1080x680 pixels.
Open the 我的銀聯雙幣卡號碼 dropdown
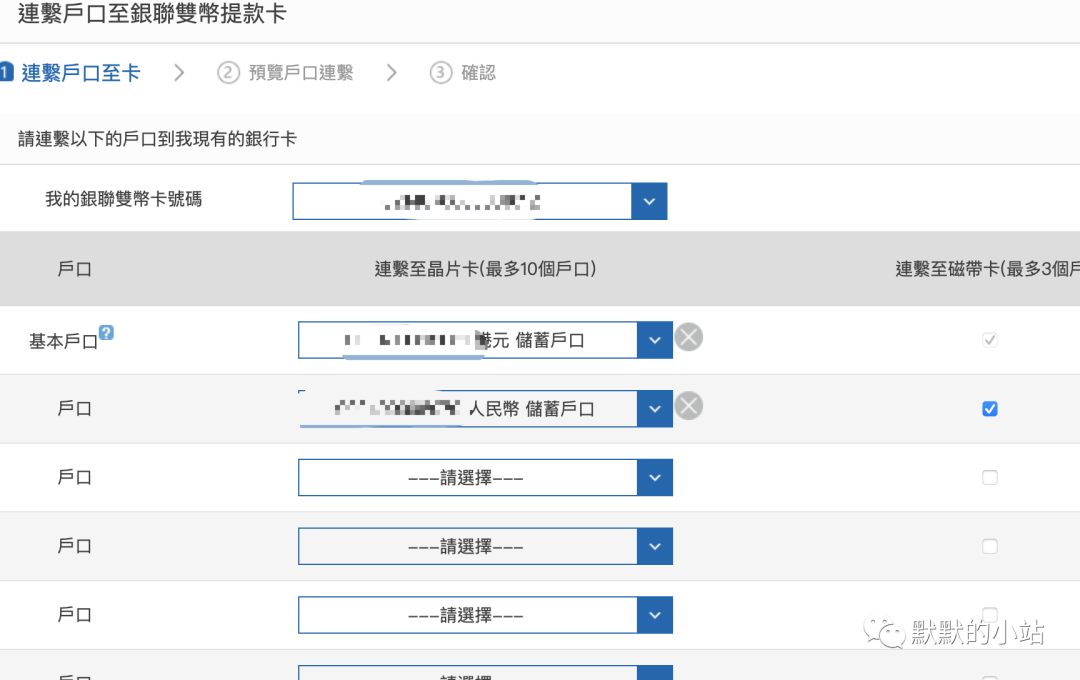pos(649,201)
